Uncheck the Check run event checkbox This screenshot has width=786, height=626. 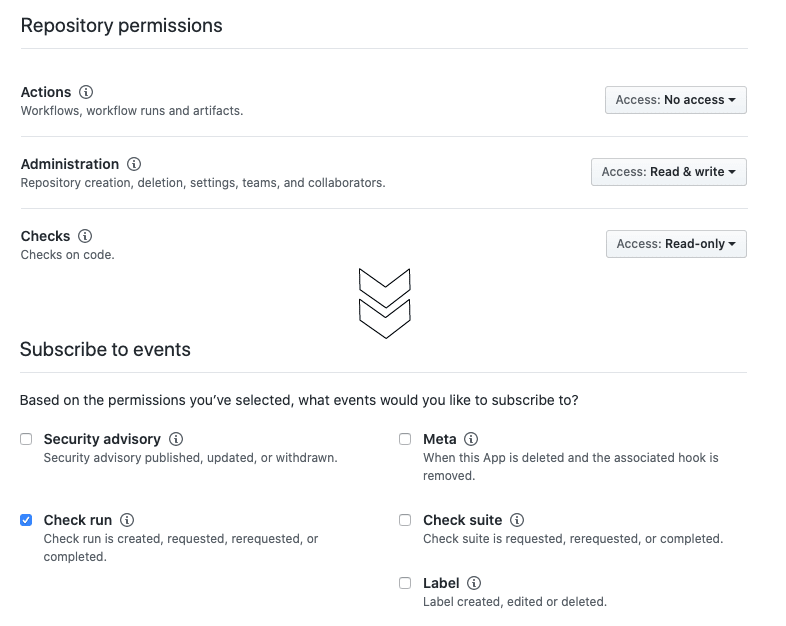point(26,520)
